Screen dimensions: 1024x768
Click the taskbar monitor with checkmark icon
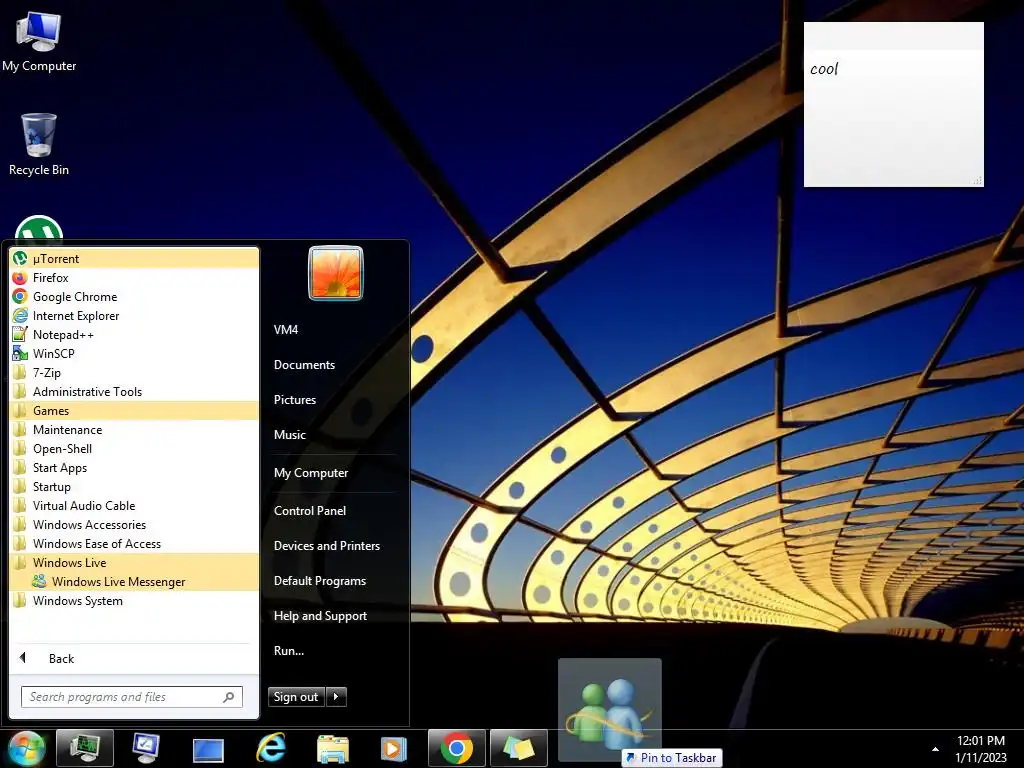pos(146,748)
